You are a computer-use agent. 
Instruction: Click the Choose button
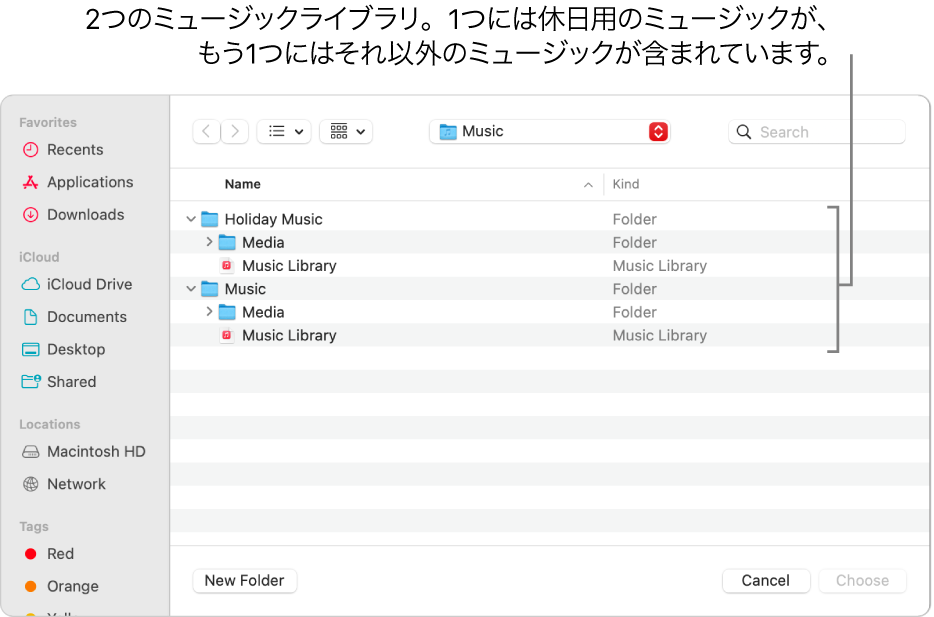click(x=863, y=581)
